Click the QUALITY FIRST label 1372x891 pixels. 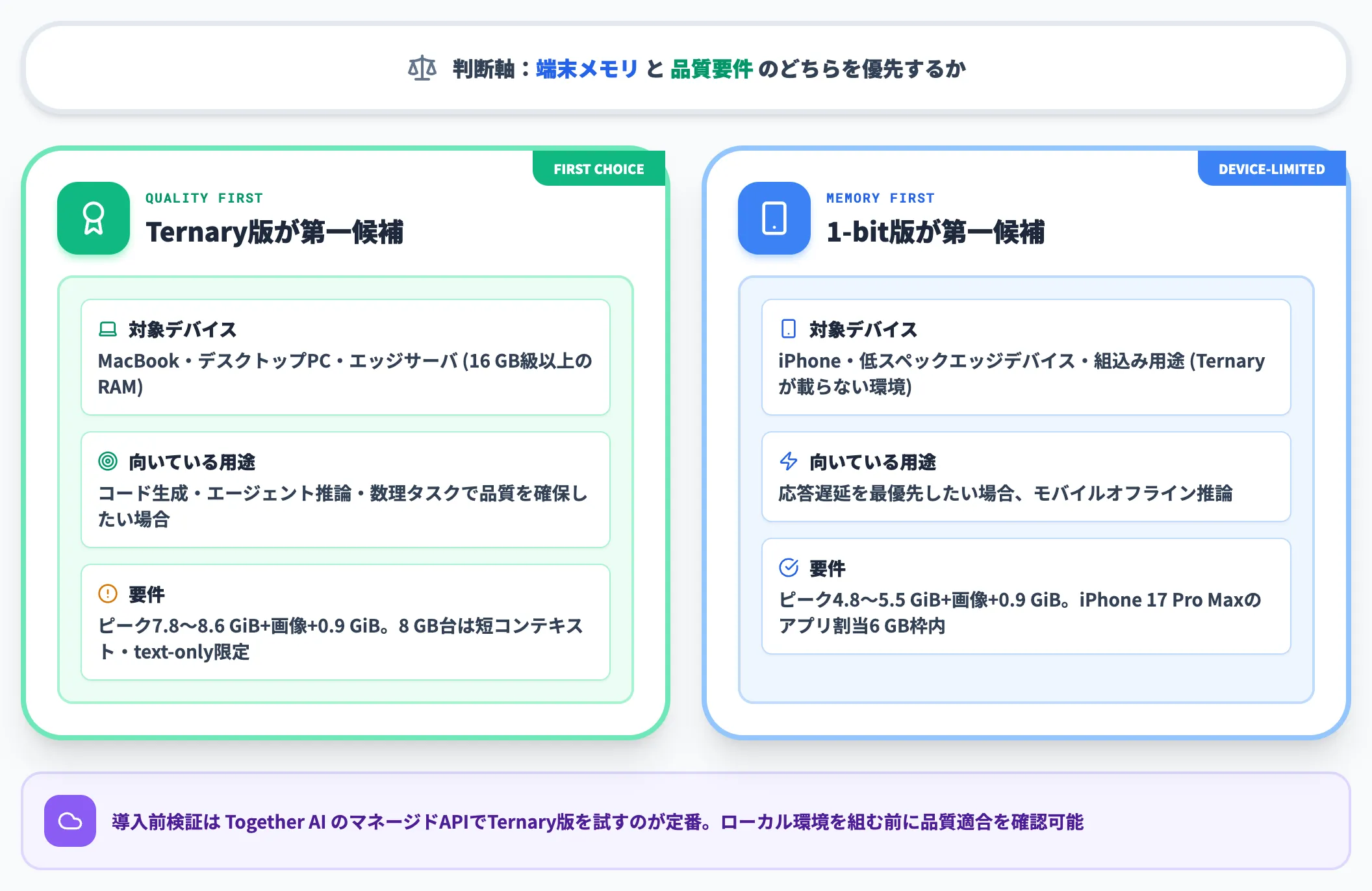click(204, 198)
